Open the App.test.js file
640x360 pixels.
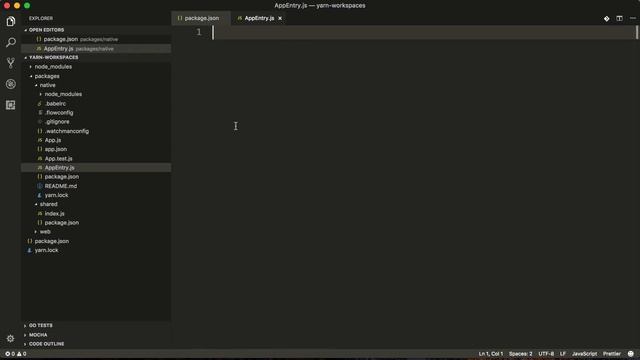[58, 158]
